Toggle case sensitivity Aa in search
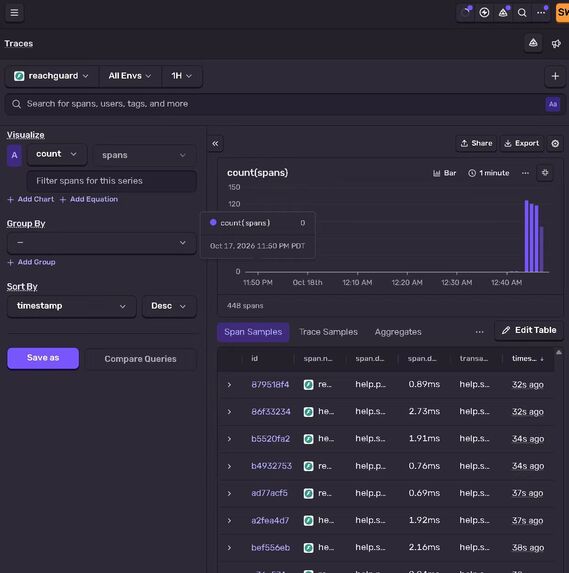Image resolution: width=569 pixels, height=573 pixels. coord(553,104)
